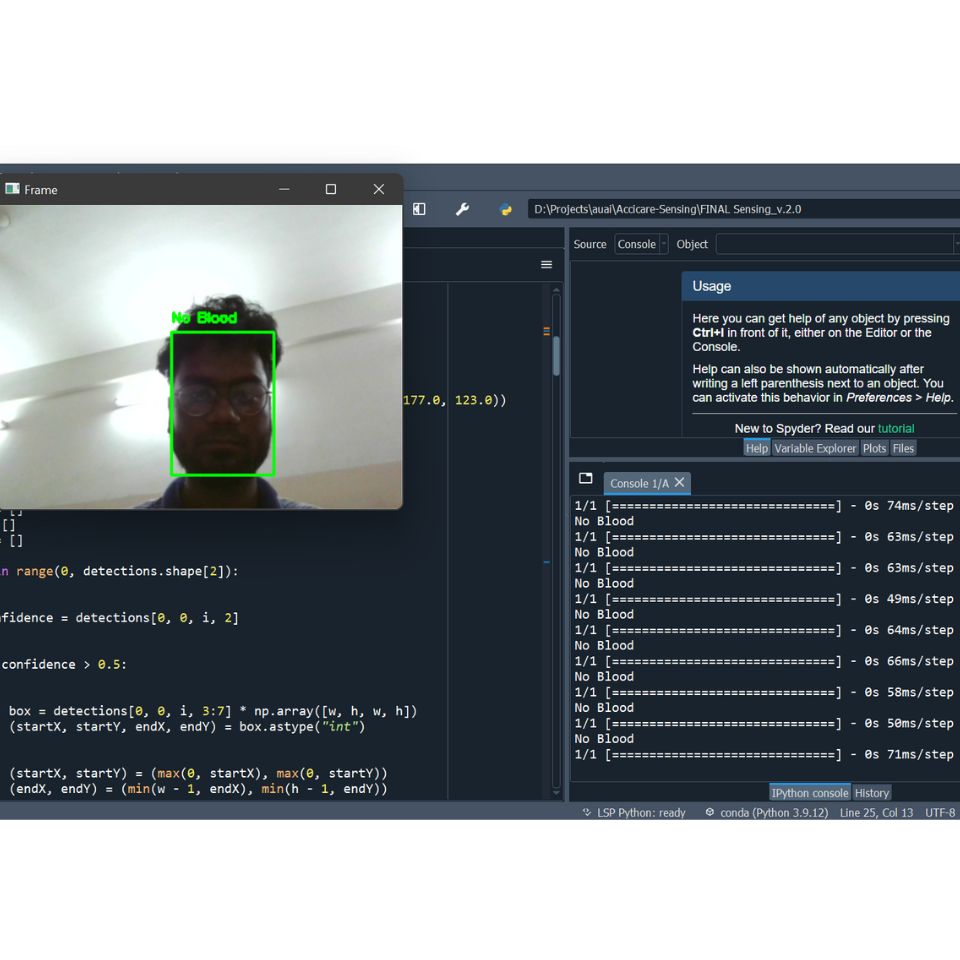Click the Frame window app icon
This screenshot has width=960, height=960.
[x=12, y=189]
